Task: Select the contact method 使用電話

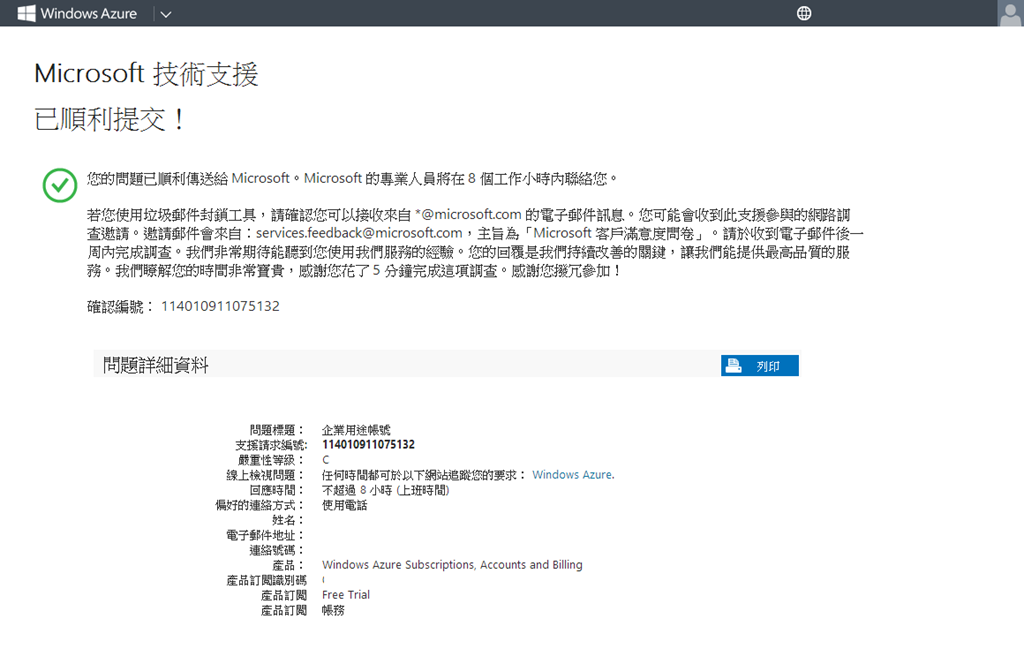Action: pos(344,505)
